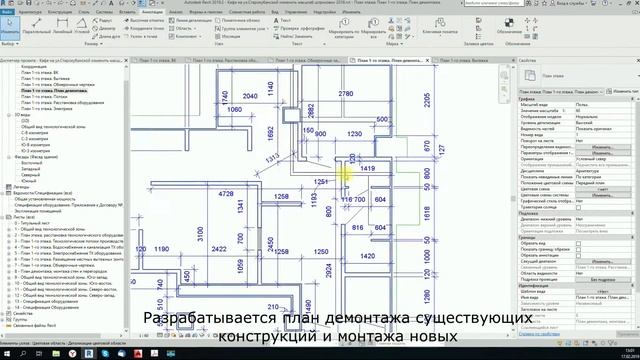640x360 pixels.
Task: Select the Radius dimension tool
Action: point(102,20)
